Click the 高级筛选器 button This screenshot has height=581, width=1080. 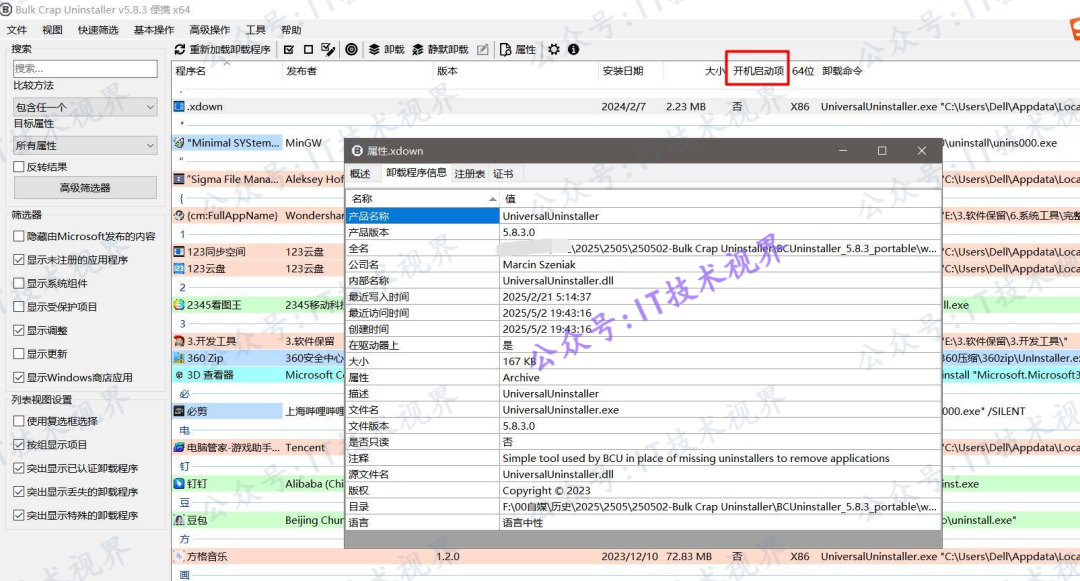[85, 187]
